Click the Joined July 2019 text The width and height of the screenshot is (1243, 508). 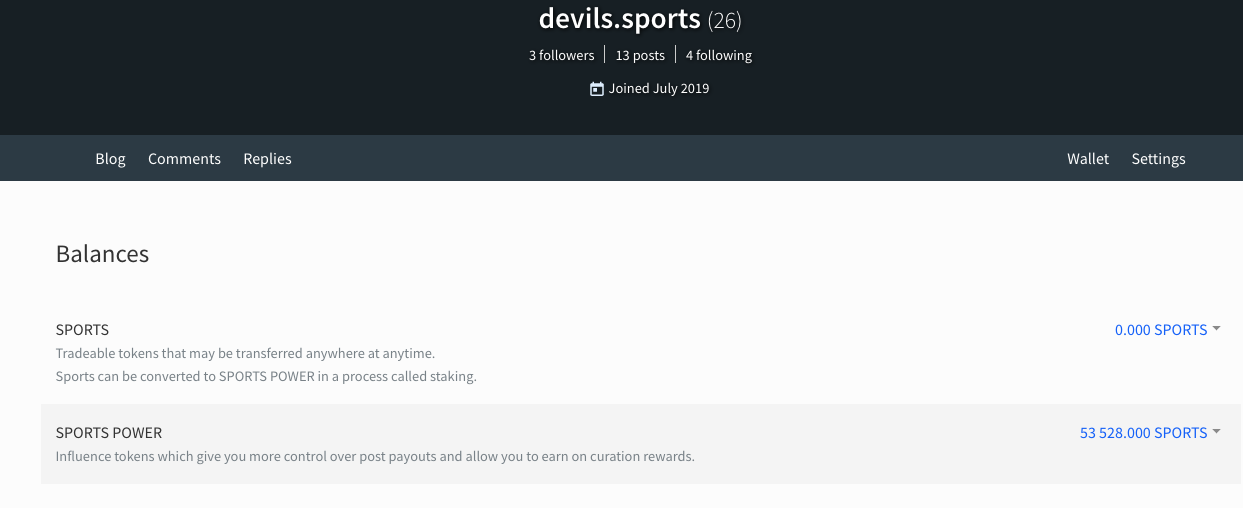(659, 88)
